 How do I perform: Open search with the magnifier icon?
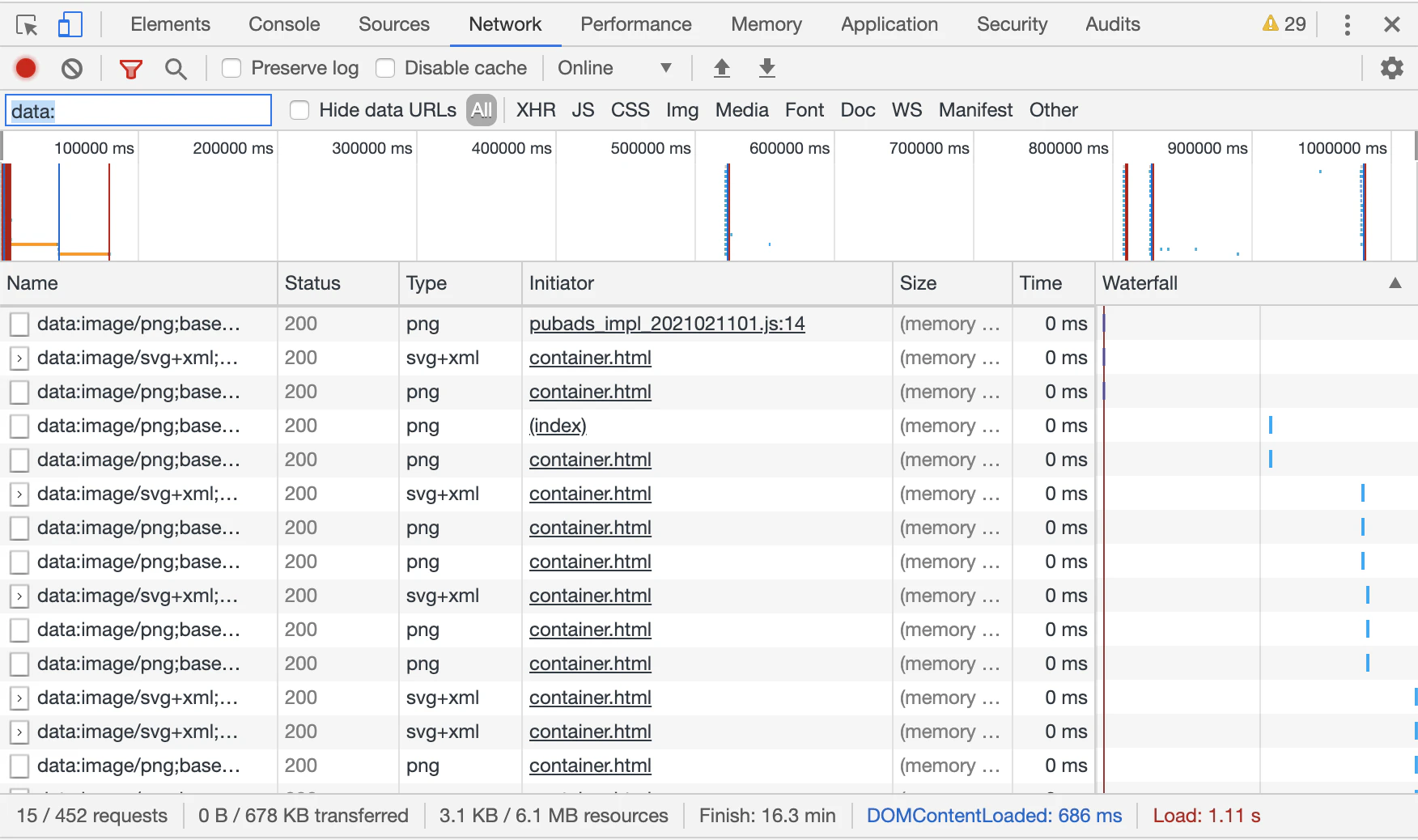[x=176, y=69]
